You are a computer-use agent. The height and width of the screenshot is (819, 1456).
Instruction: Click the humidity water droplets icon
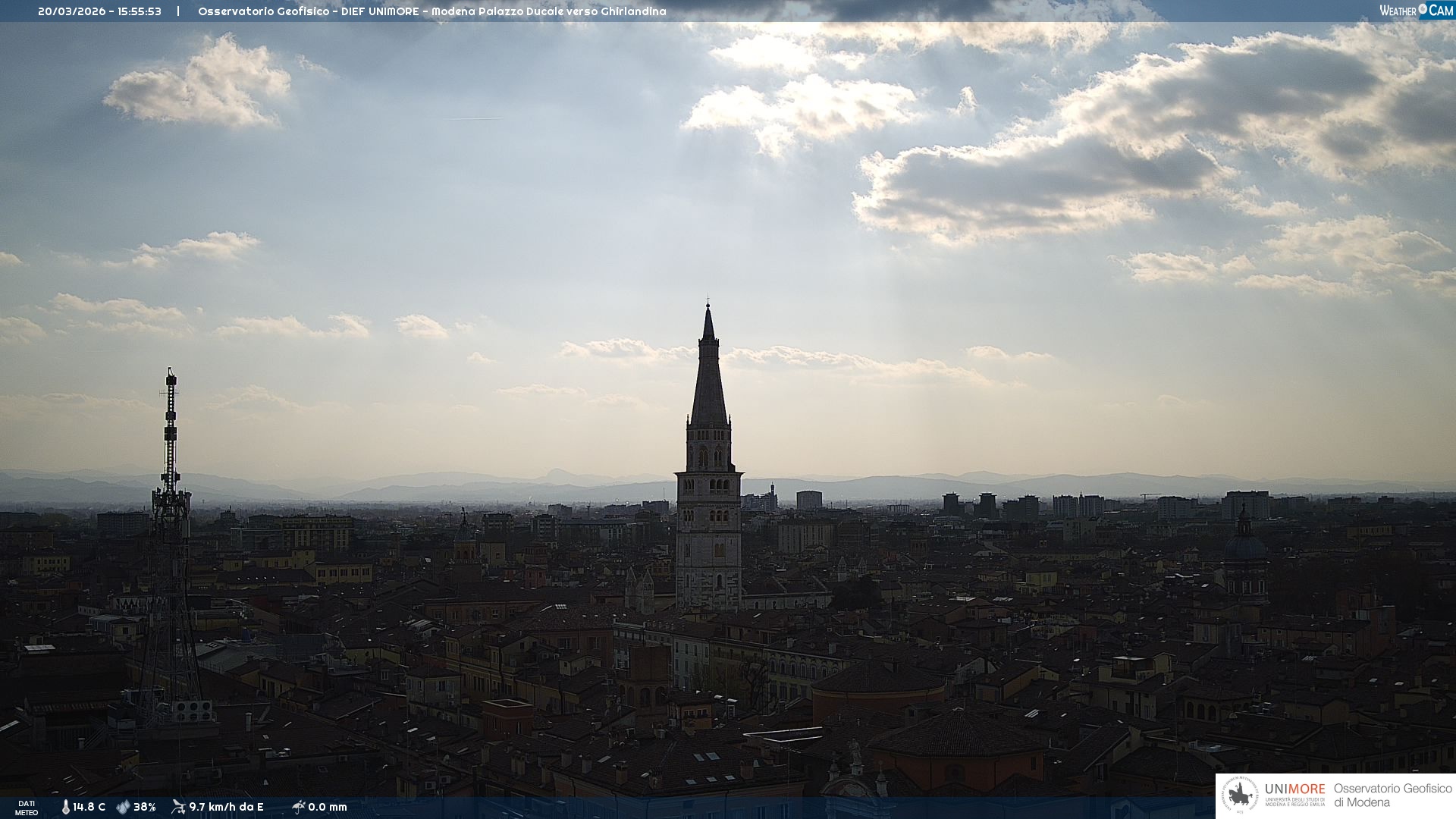pos(123,807)
